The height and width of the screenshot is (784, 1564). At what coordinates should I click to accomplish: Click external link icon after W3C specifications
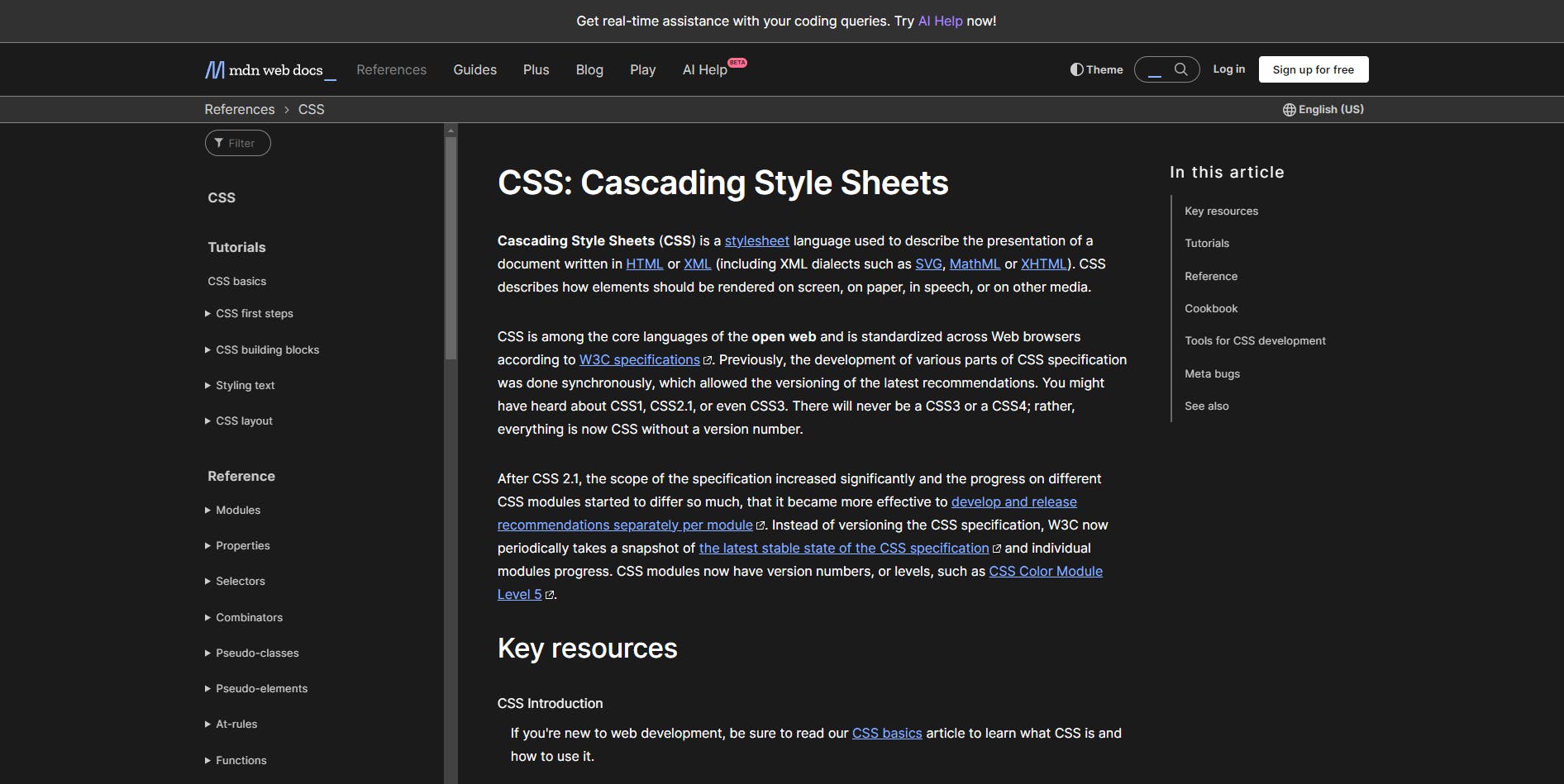708,360
